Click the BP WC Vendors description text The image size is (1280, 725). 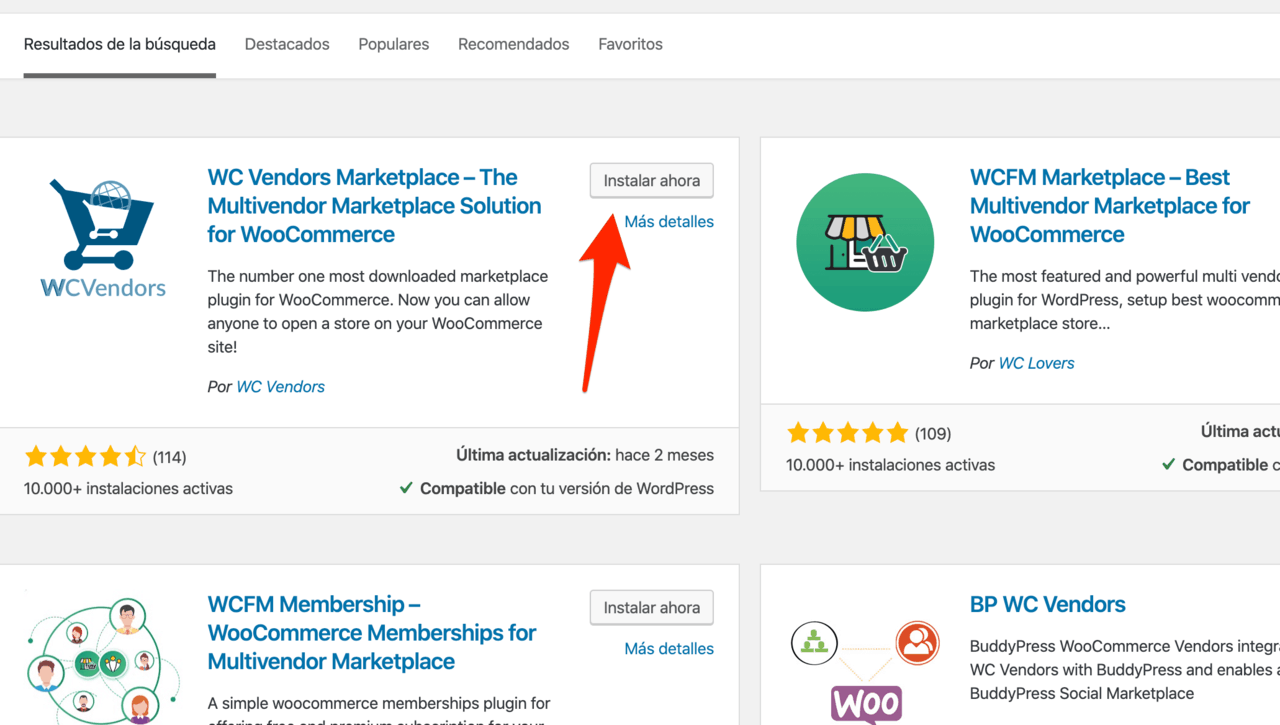tap(1124, 670)
